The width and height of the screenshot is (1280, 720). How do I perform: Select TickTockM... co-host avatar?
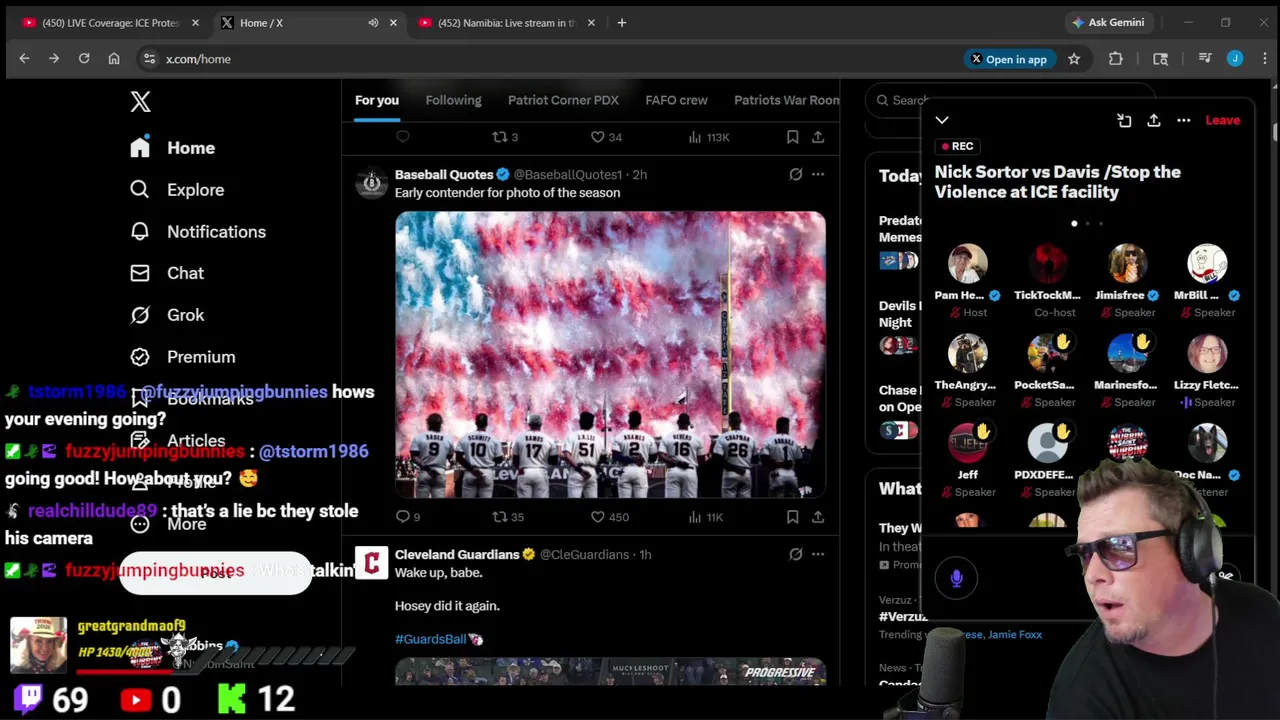tap(1047, 264)
